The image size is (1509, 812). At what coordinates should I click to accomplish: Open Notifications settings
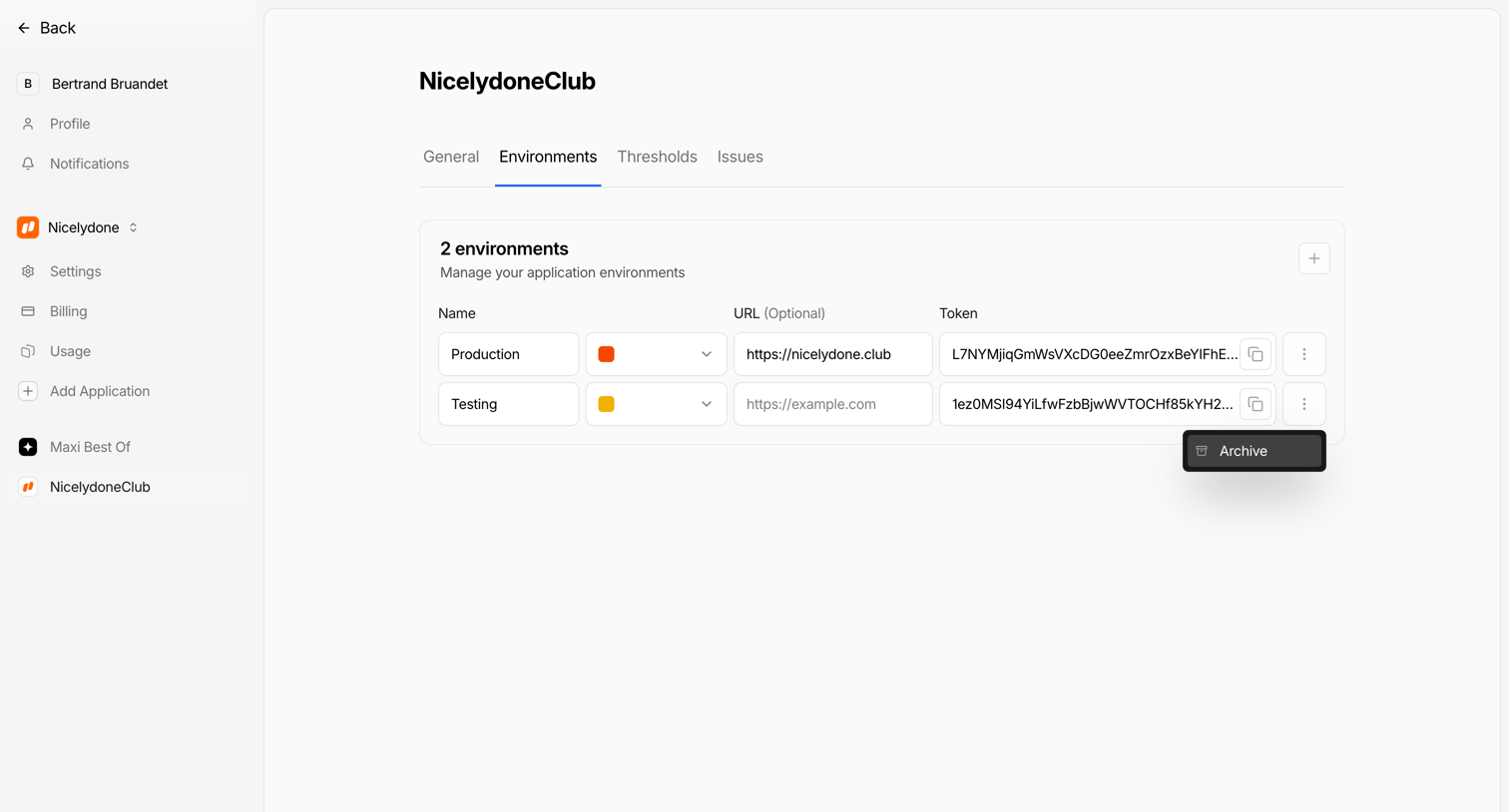click(89, 164)
